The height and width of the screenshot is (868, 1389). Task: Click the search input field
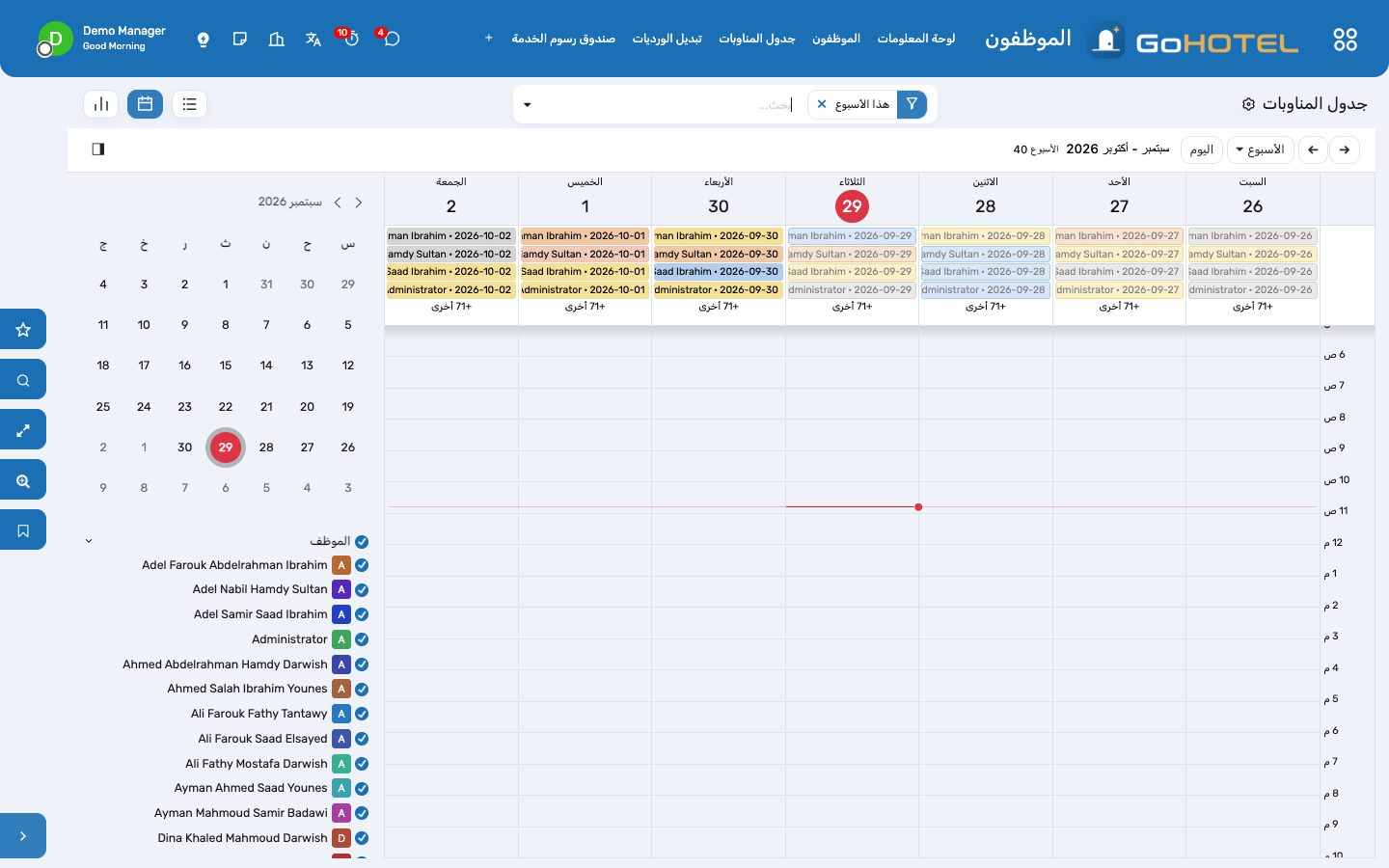(670, 104)
